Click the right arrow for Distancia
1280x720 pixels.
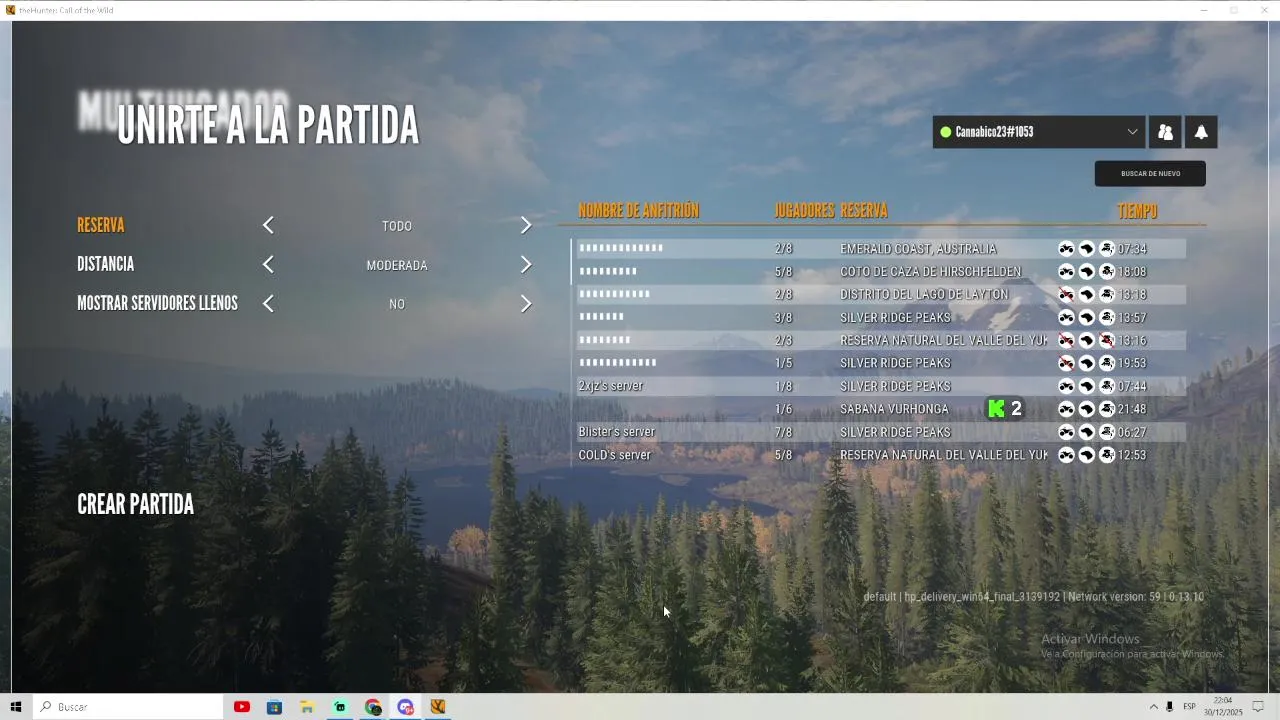(x=526, y=265)
